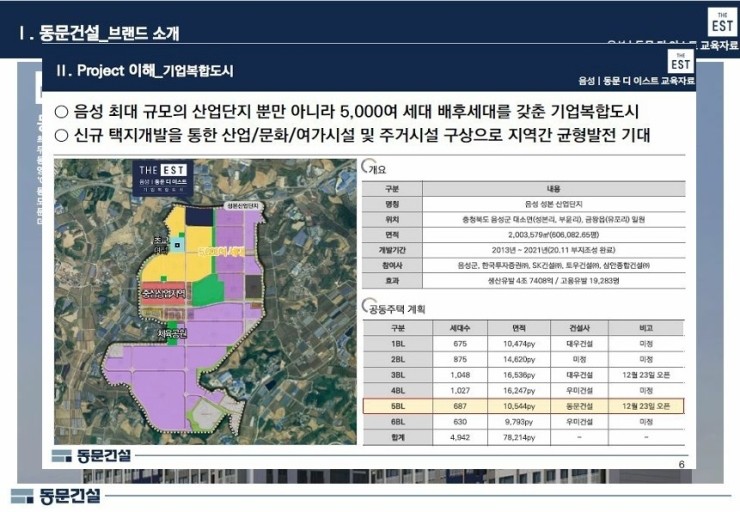Click the 687 households cell
This screenshot has width=740, height=512.
coord(460,406)
